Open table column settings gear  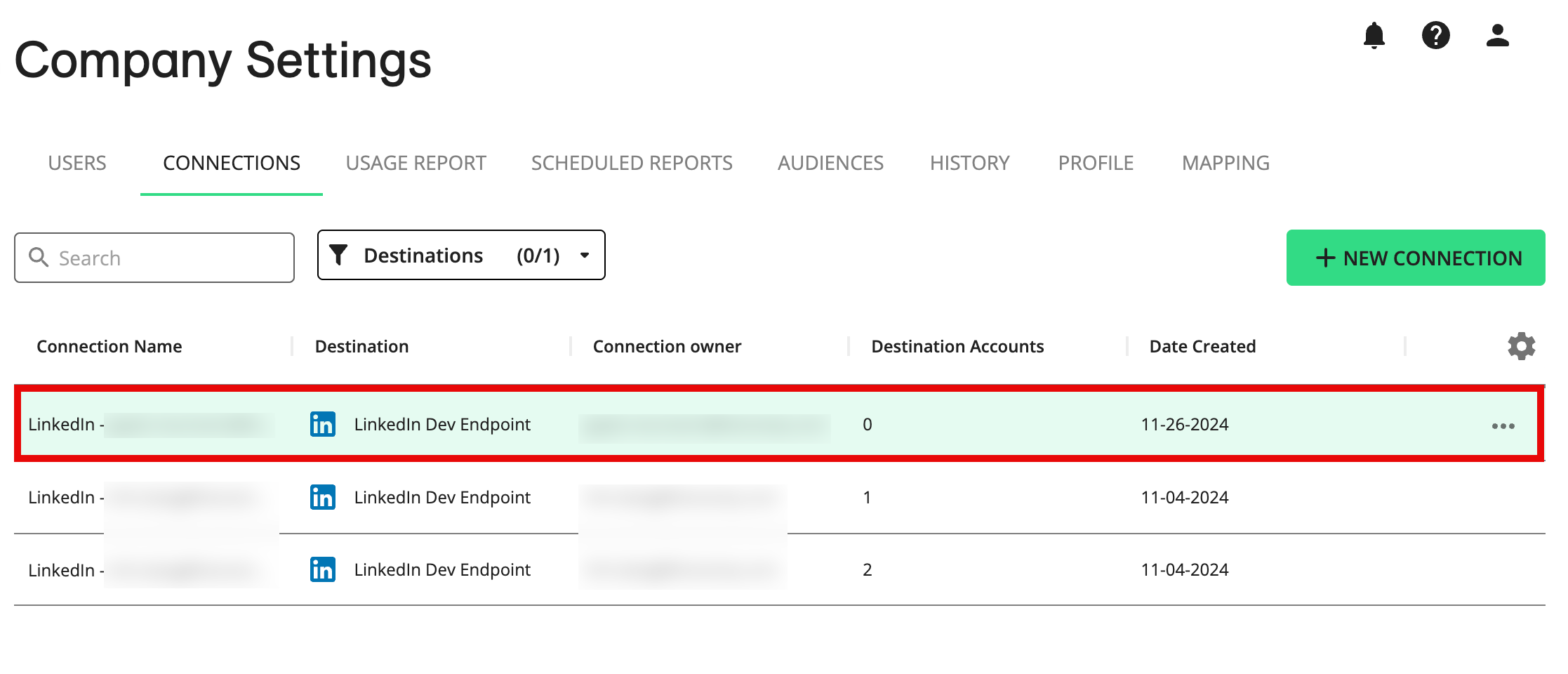tap(1521, 346)
